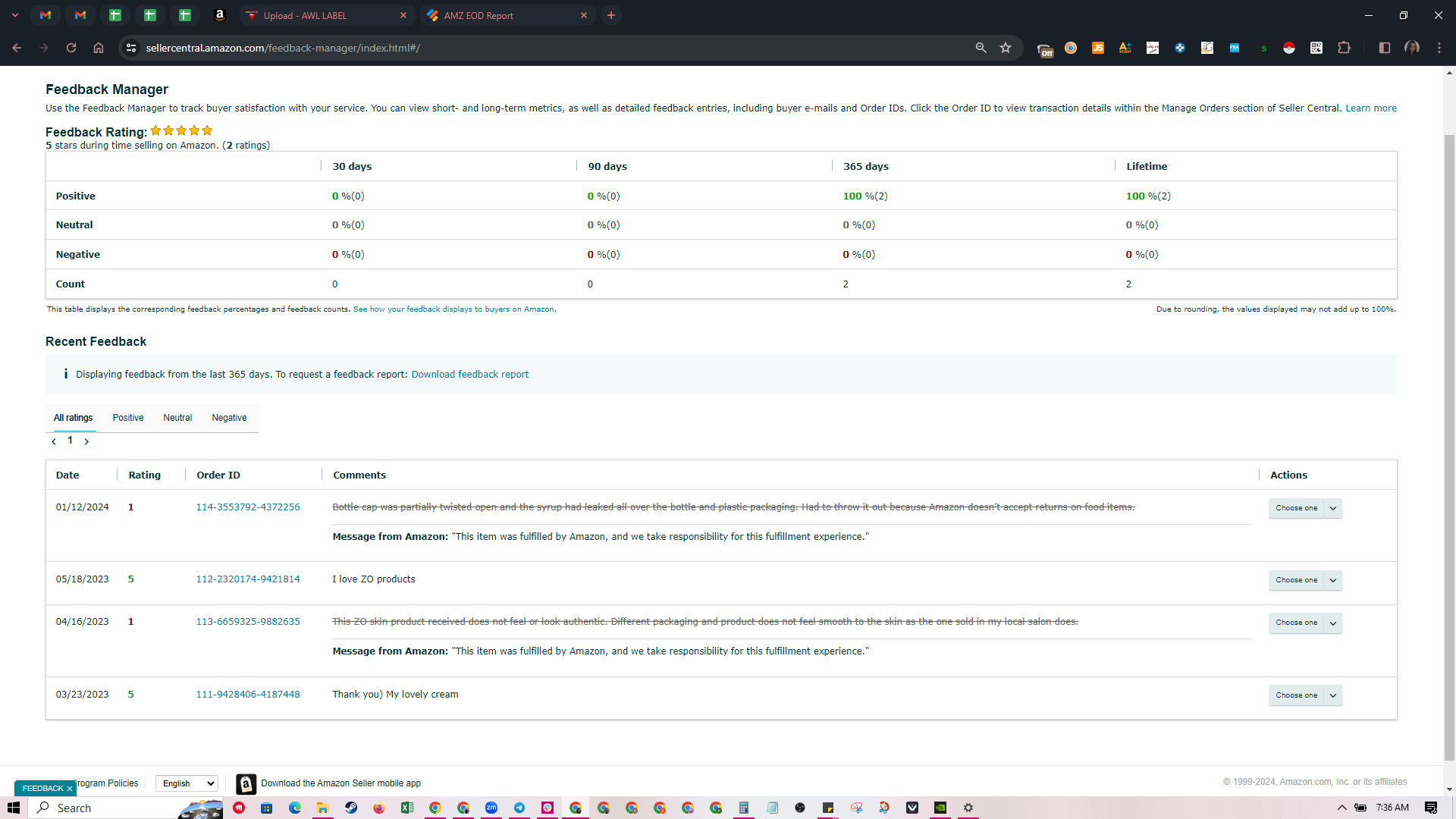Open the Chrome profile avatar
The height and width of the screenshot is (819, 1456).
[x=1412, y=48]
